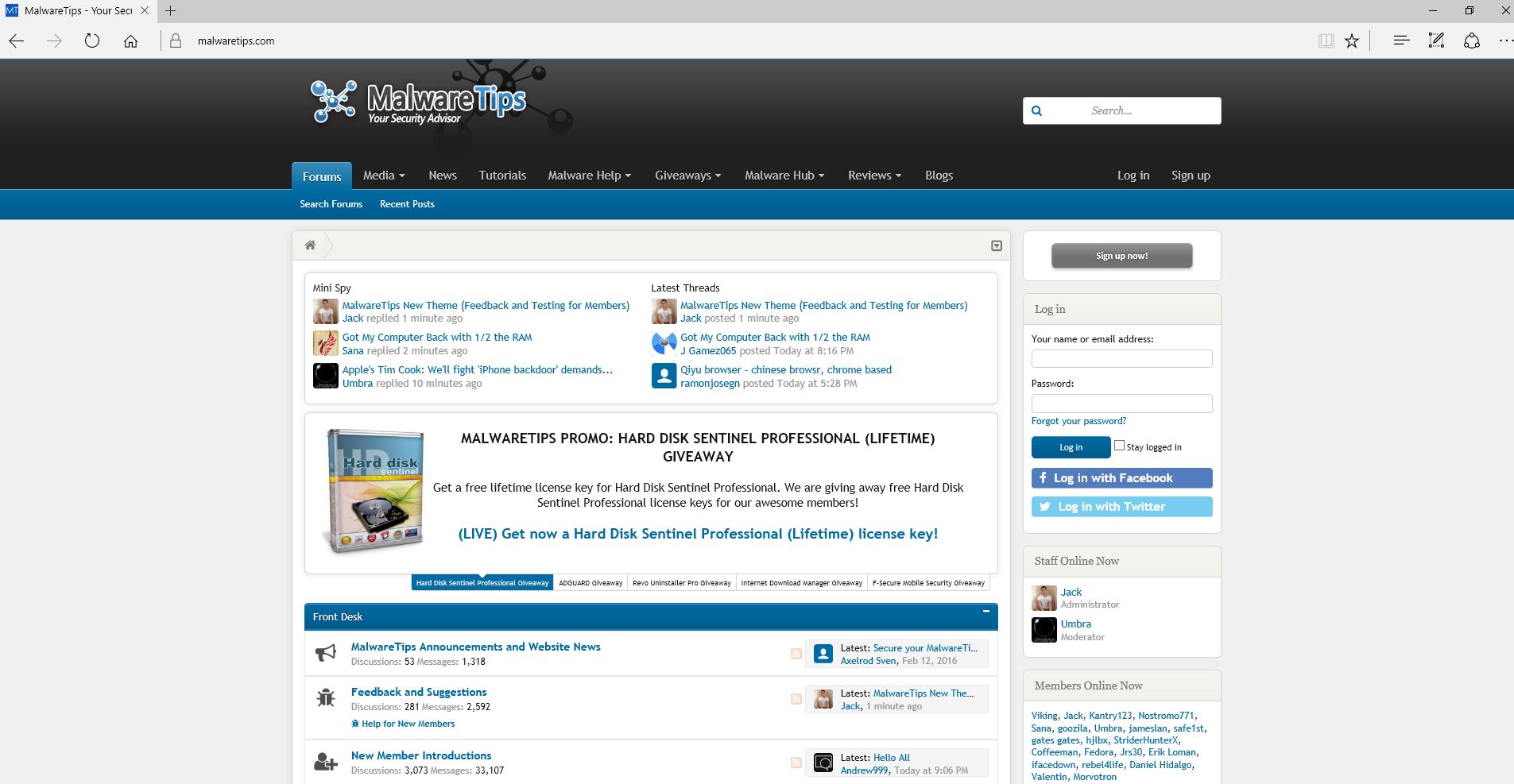The height and width of the screenshot is (784, 1514).
Task: Switch to Internet Download Manager Giveaway tab
Action: point(801,583)
